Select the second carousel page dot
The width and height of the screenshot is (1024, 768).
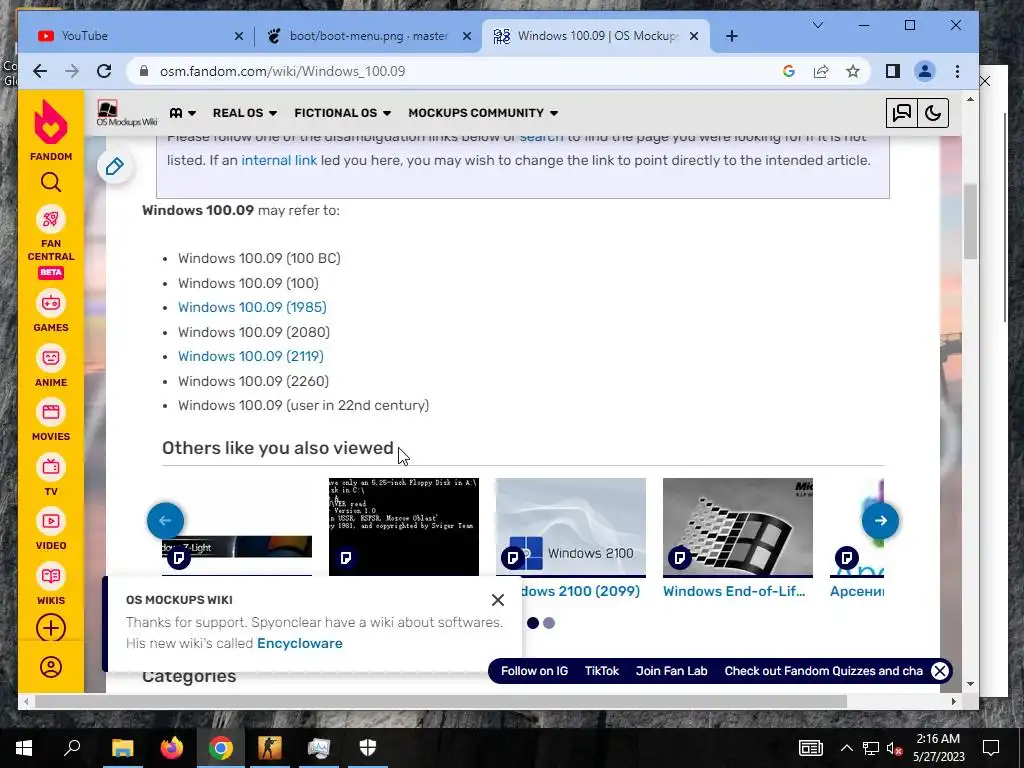click(549, 623)
